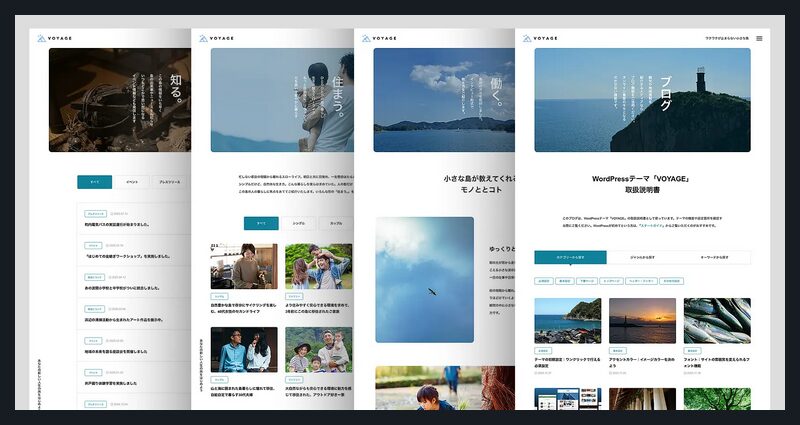This screenshot has width=800, height=425.
Task: Select the カテゴリーから探す tab on the blog page
Action: point(570,257)
